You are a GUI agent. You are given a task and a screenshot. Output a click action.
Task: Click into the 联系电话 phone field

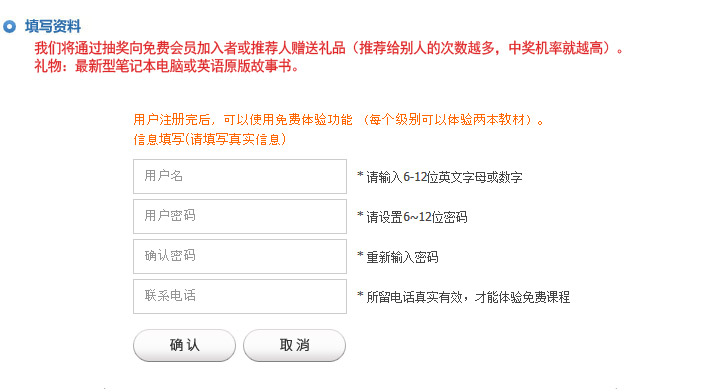pyautogui.click(x=240, y=296)
